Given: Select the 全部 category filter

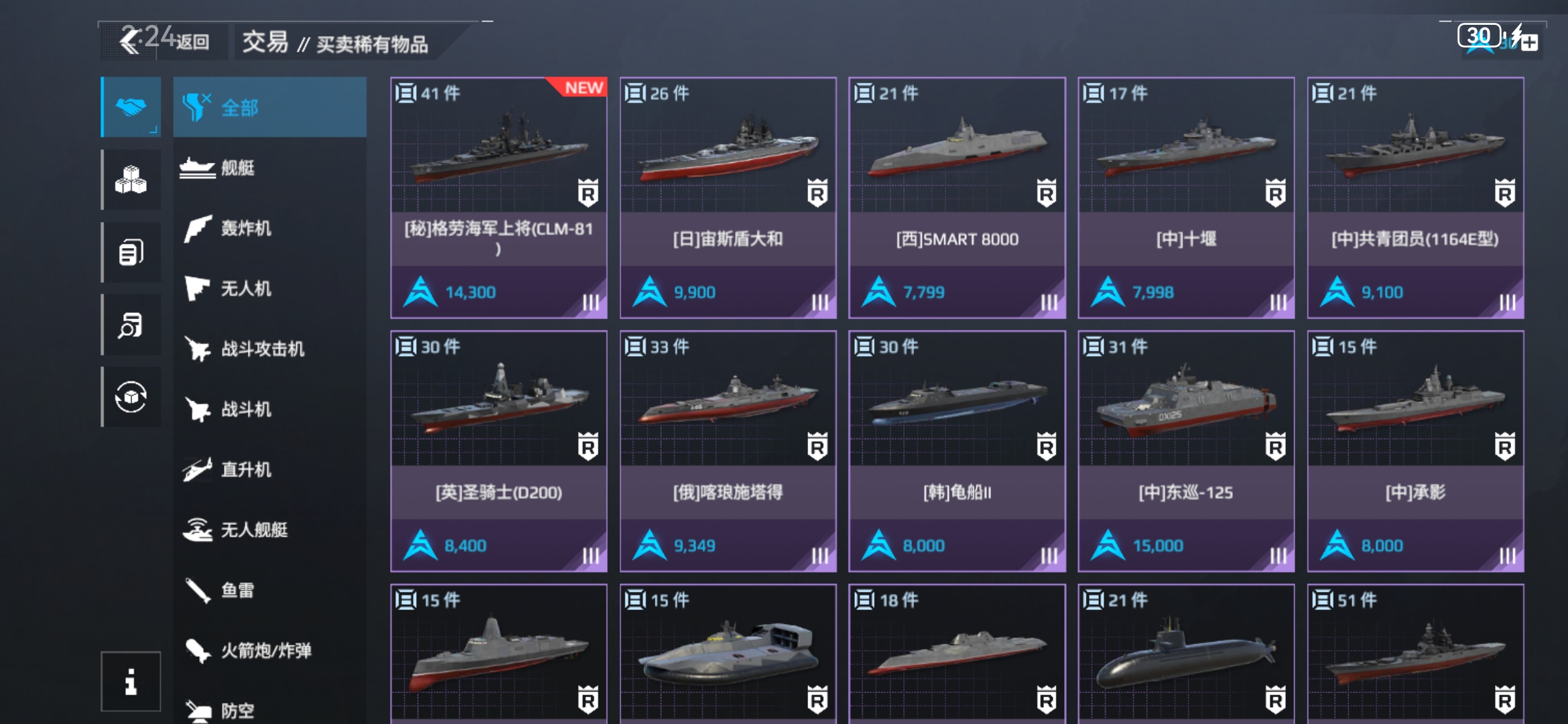Looking at the screenshot, I should click(270, 107).
